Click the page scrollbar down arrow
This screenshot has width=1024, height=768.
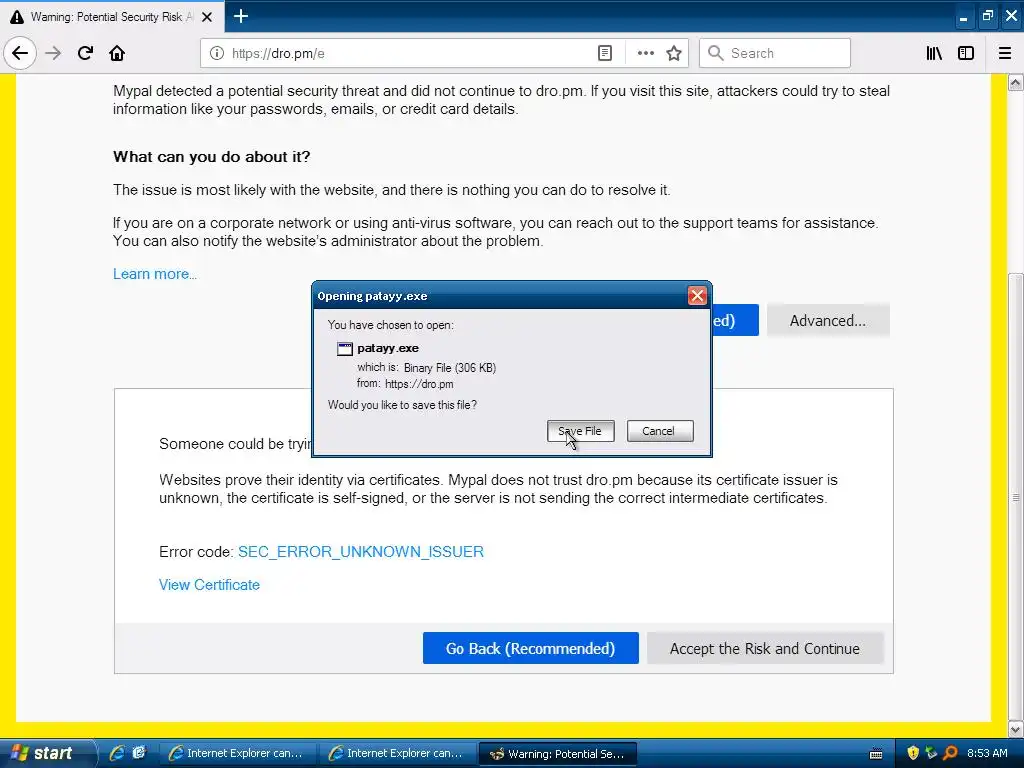(x=1016, y=728)
